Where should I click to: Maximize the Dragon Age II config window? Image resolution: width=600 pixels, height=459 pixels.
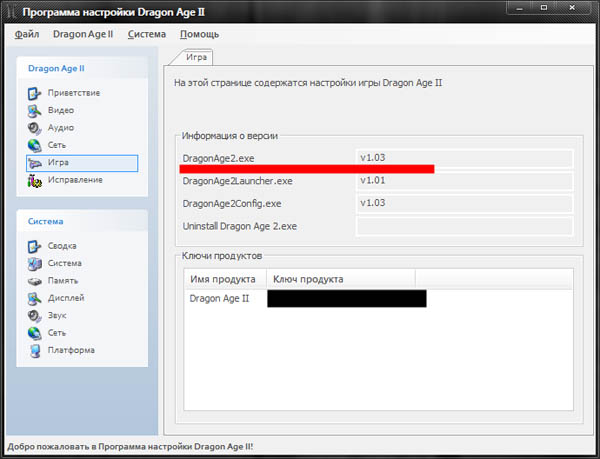544,8
